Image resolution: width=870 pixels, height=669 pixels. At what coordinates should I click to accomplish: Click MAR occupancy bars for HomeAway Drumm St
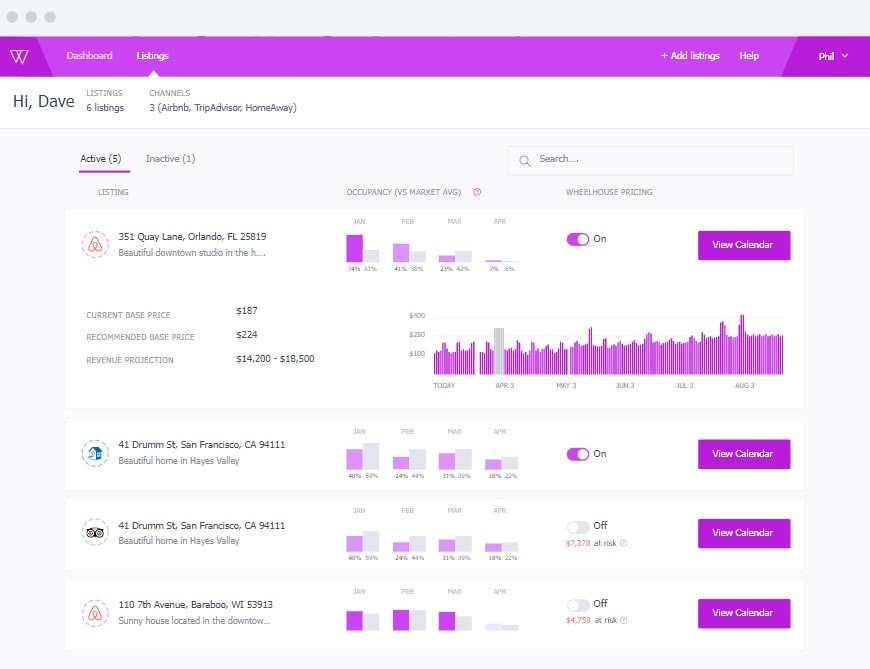point(455,460)
